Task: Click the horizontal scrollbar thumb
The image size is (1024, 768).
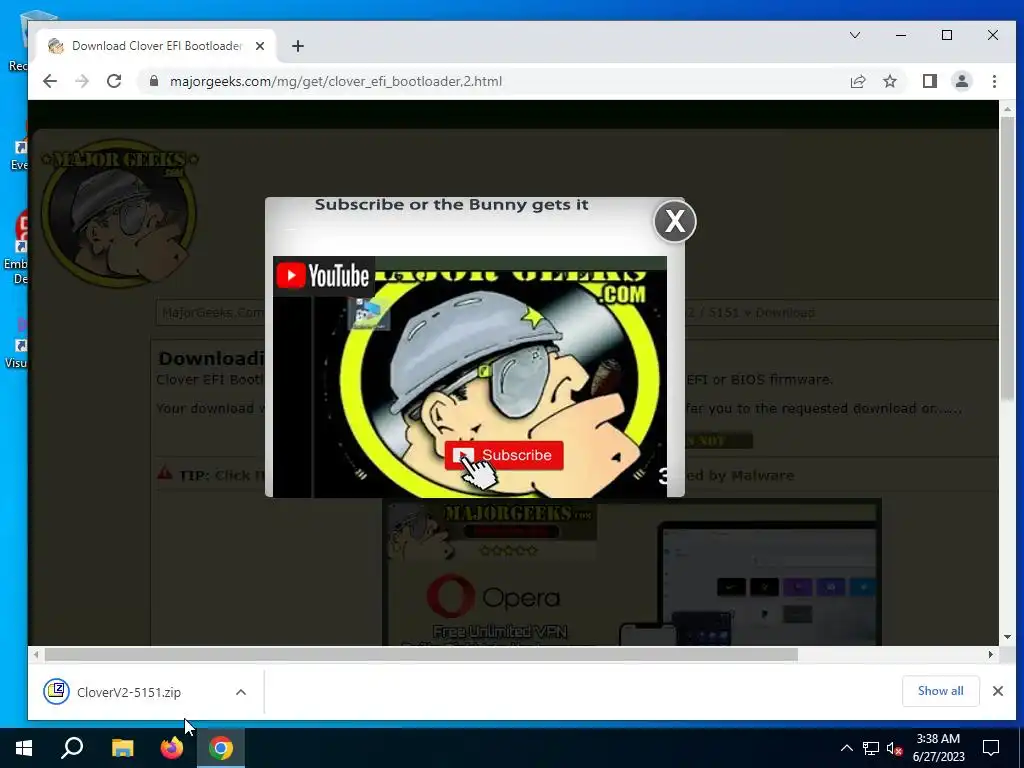Action: [x=421, y=654]
